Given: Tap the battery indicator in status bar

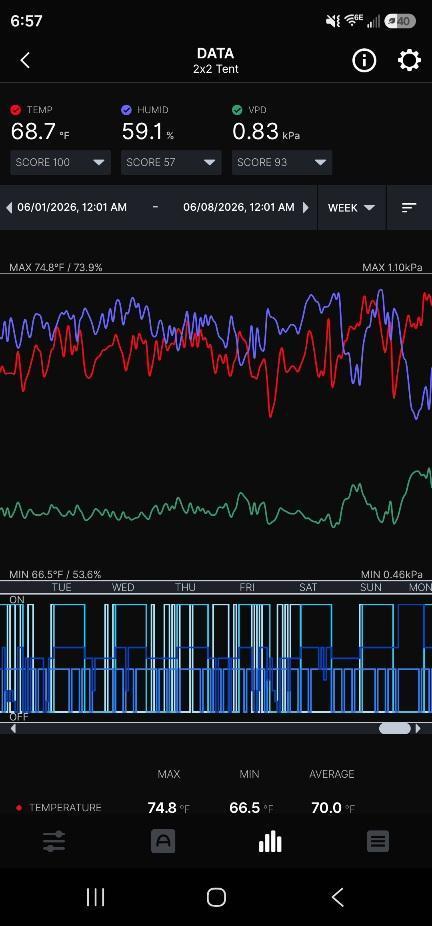Looking at the screenshot, I should click(x=400, y=21).
